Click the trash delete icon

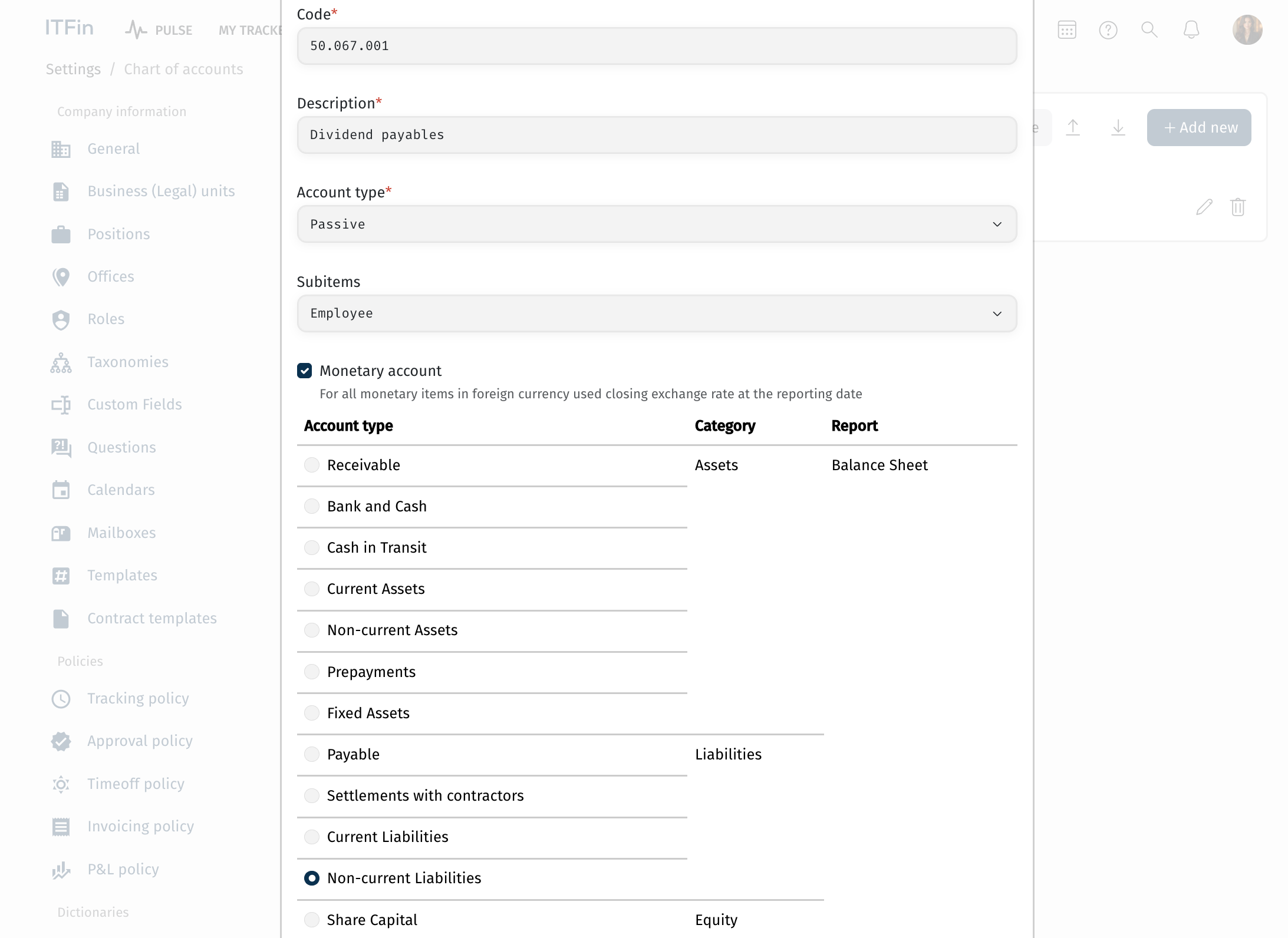1238,207
